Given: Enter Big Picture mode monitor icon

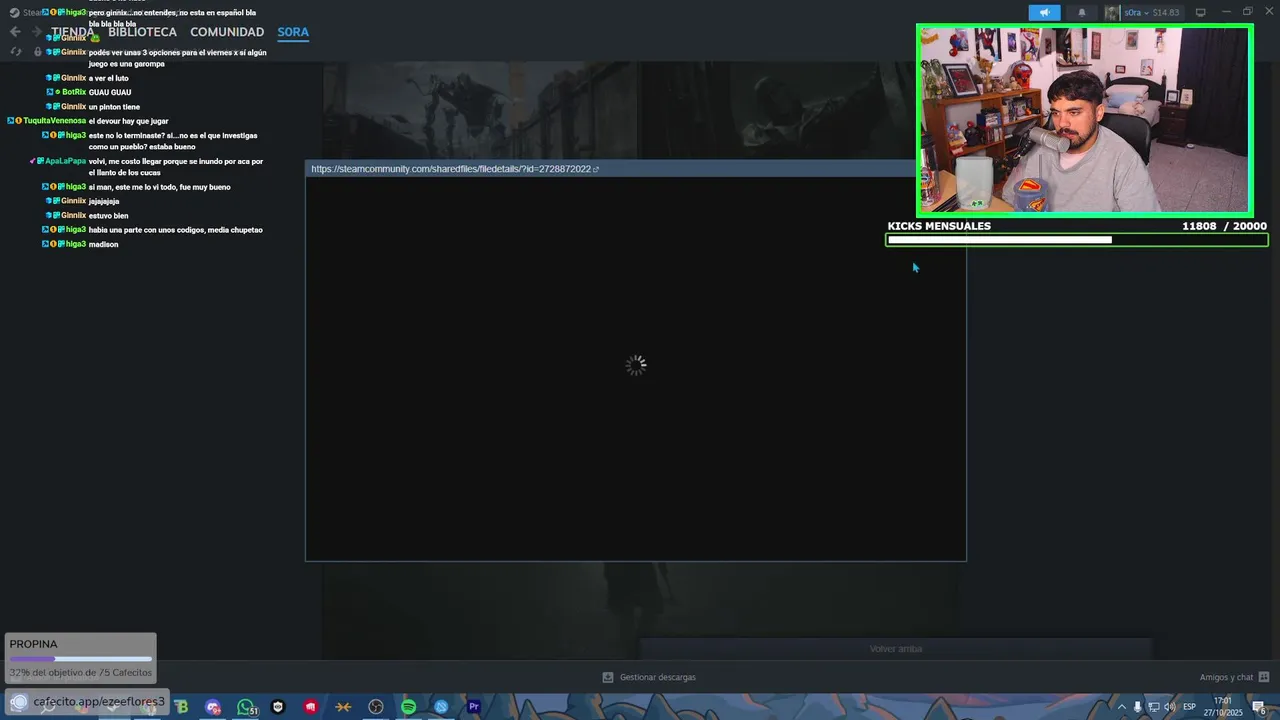Looking at the screenshot, I should [1201, 13].
